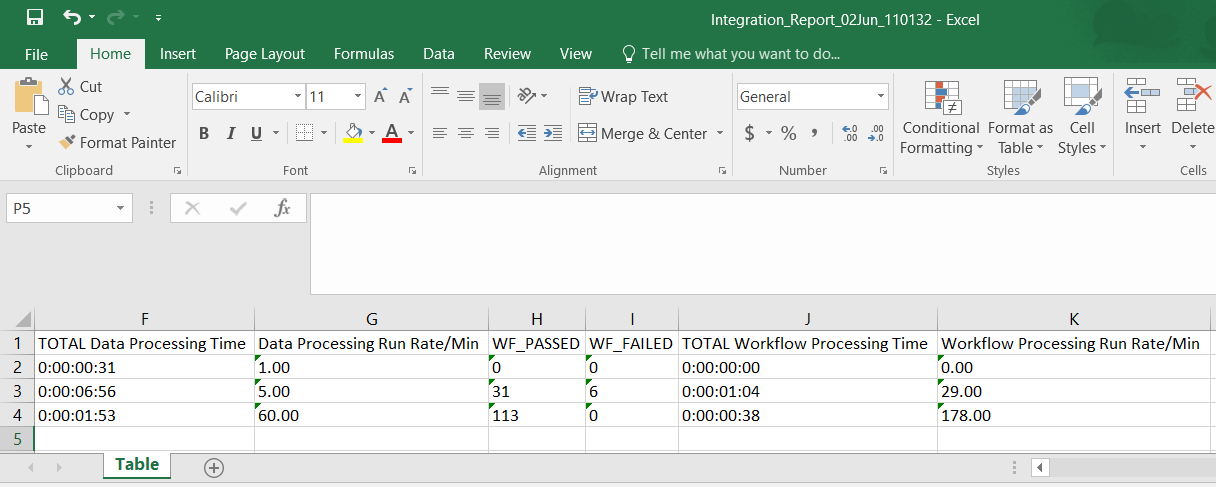Screen dimensions: 1216x487
Task: Click the Merge & Center button
Action: (x=643, y=133)
